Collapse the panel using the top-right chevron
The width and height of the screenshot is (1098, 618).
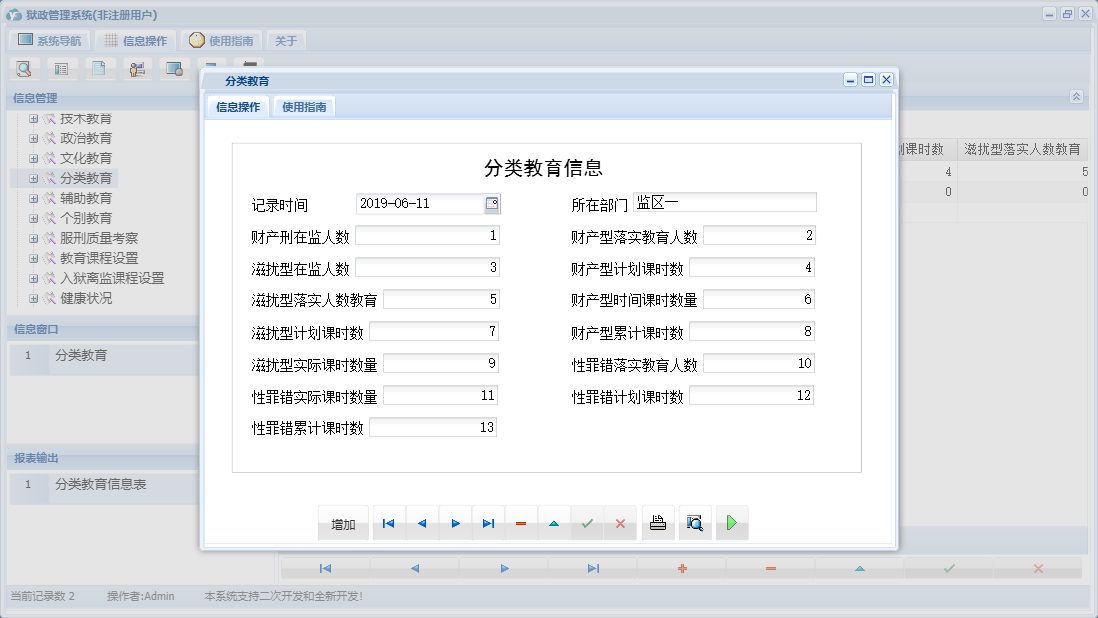[1076, 97]
